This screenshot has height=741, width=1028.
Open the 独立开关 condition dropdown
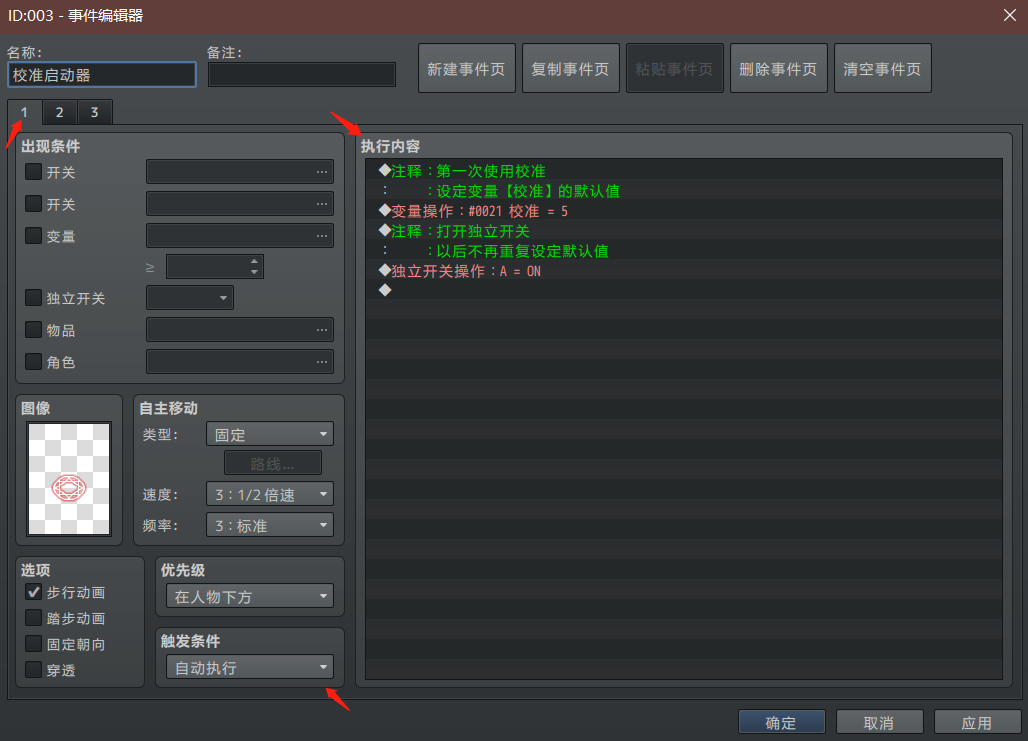pos(189,298)
